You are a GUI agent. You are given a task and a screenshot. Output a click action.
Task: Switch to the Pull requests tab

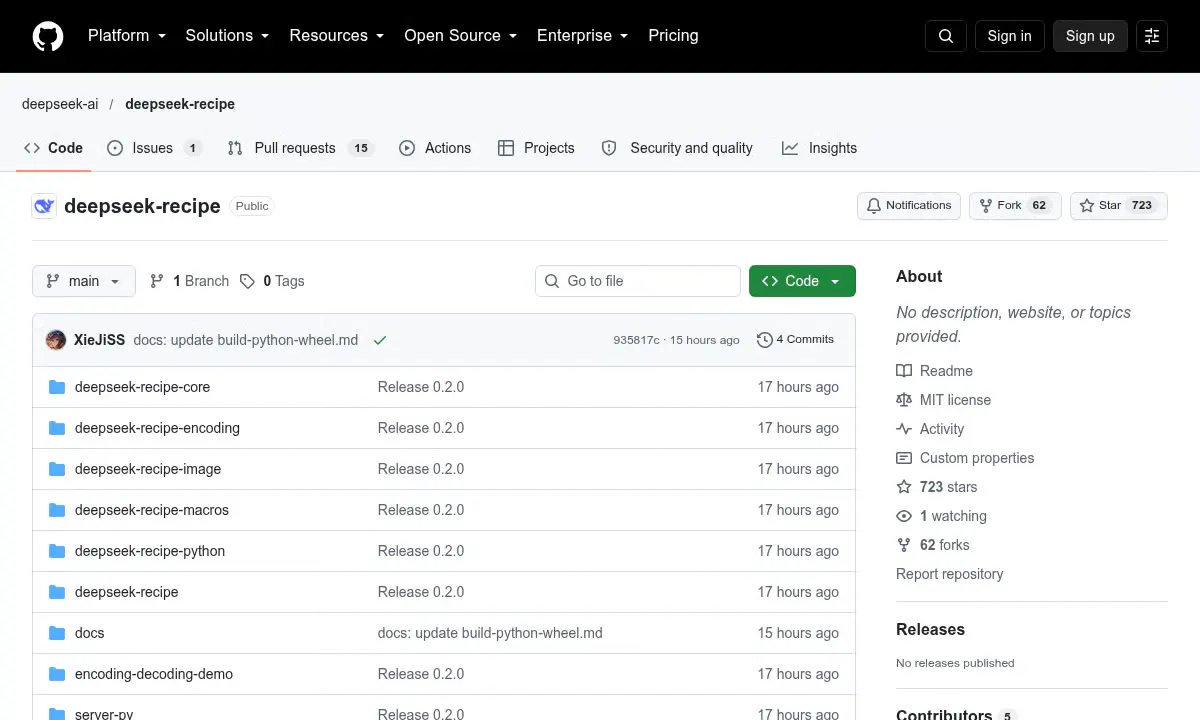[x=300, y=148]
